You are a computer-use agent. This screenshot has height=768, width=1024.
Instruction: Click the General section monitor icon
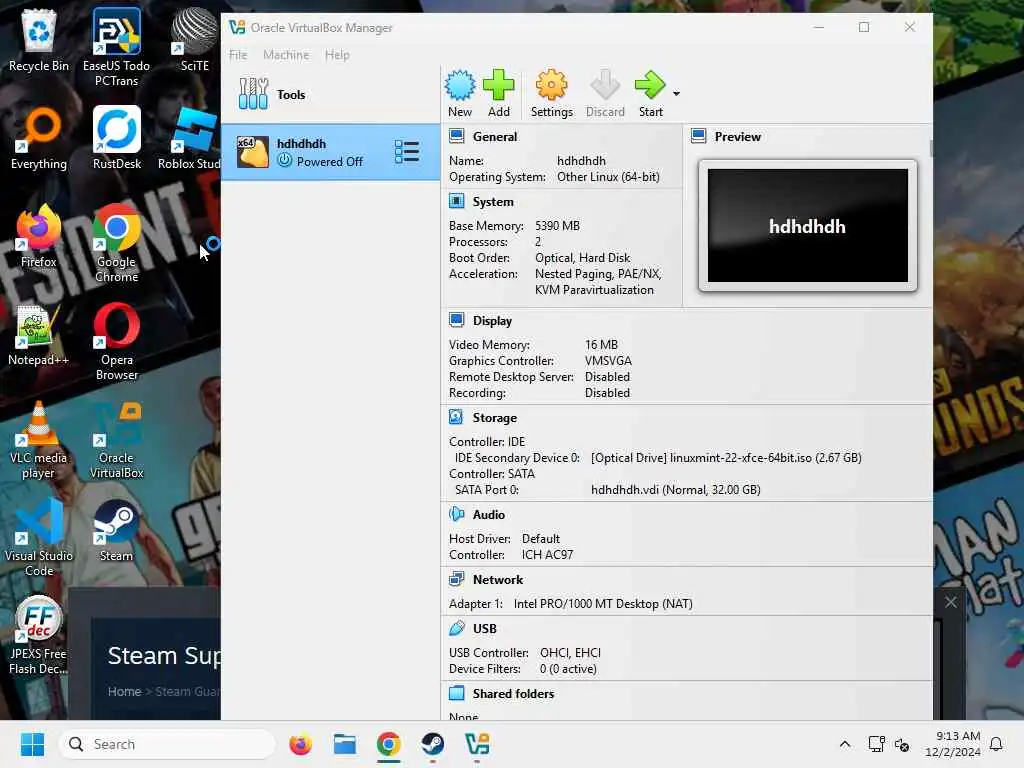456,136
